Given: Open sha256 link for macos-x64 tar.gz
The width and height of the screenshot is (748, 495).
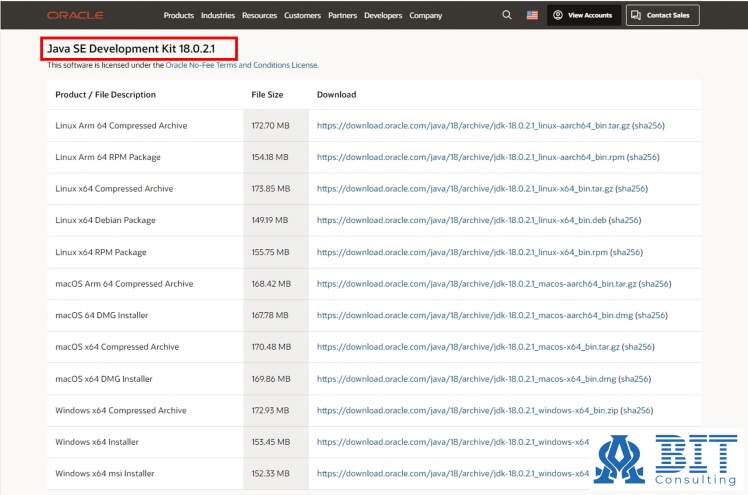Looking at the screenshot, I should [x=638, y=347].
